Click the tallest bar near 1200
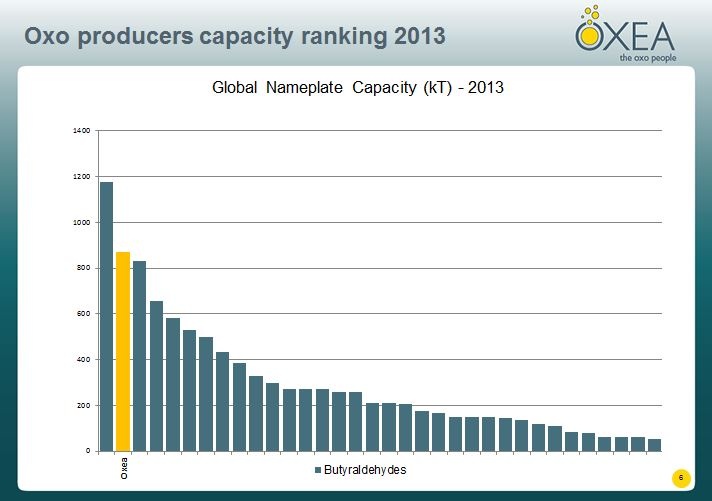 tap(107, 317)
